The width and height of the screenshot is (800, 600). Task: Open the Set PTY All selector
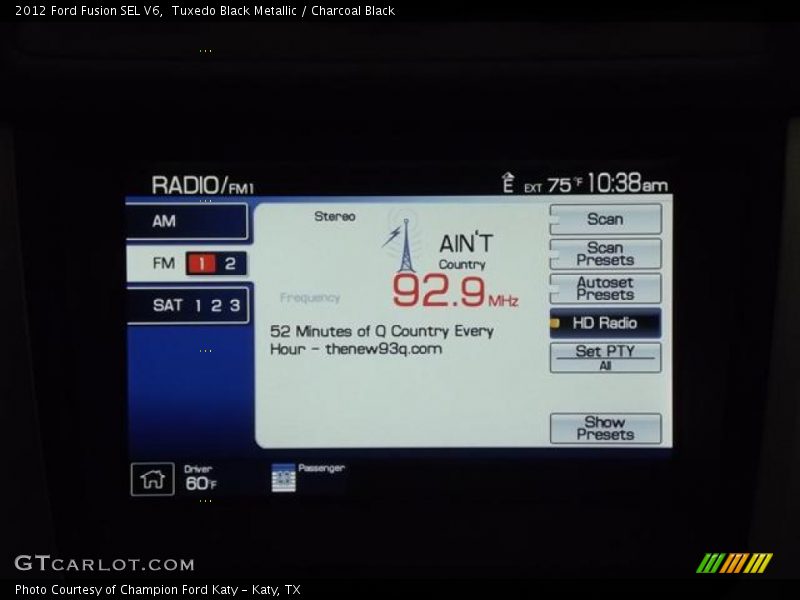[606, 357]
